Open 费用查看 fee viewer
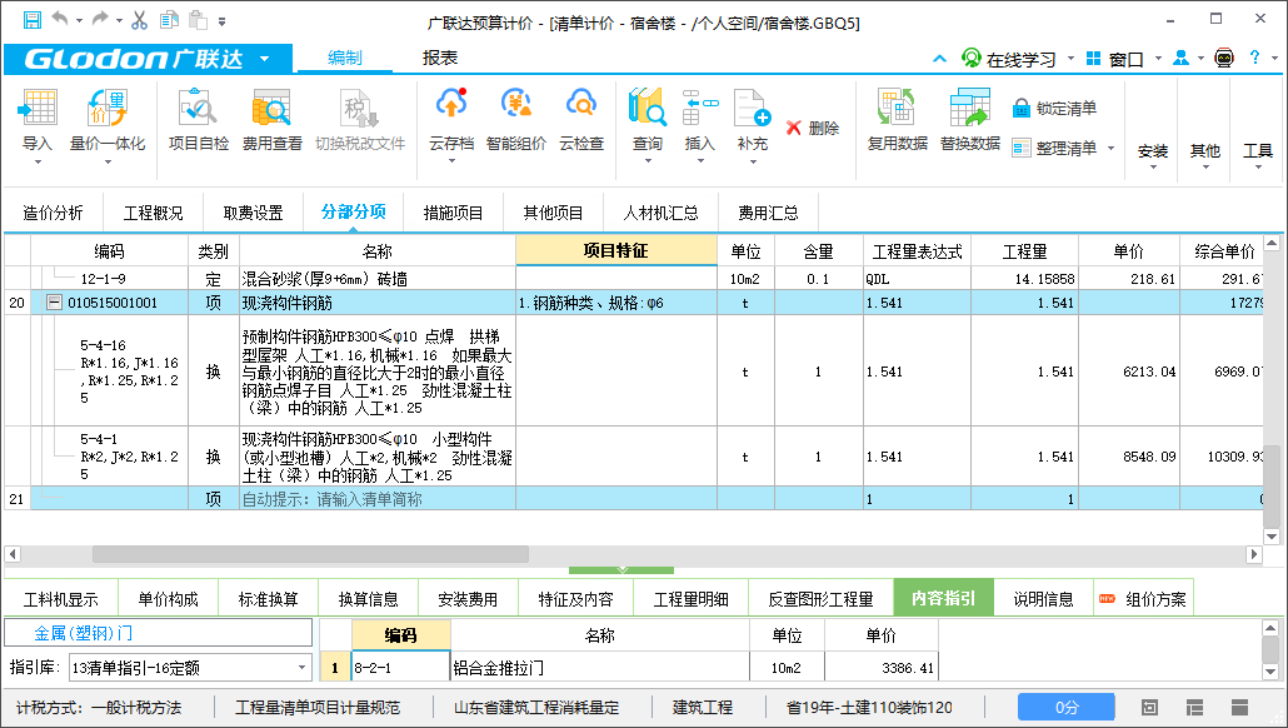Viewport: 1288px width, 728px height. 272,120
